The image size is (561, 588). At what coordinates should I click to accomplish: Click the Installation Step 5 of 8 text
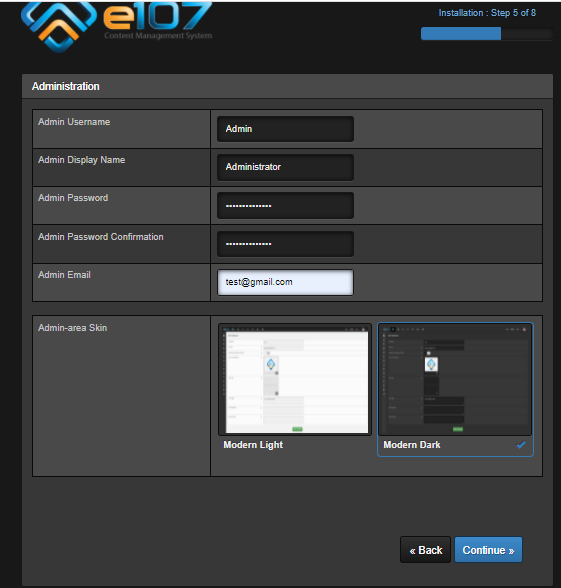click(487, 13)
